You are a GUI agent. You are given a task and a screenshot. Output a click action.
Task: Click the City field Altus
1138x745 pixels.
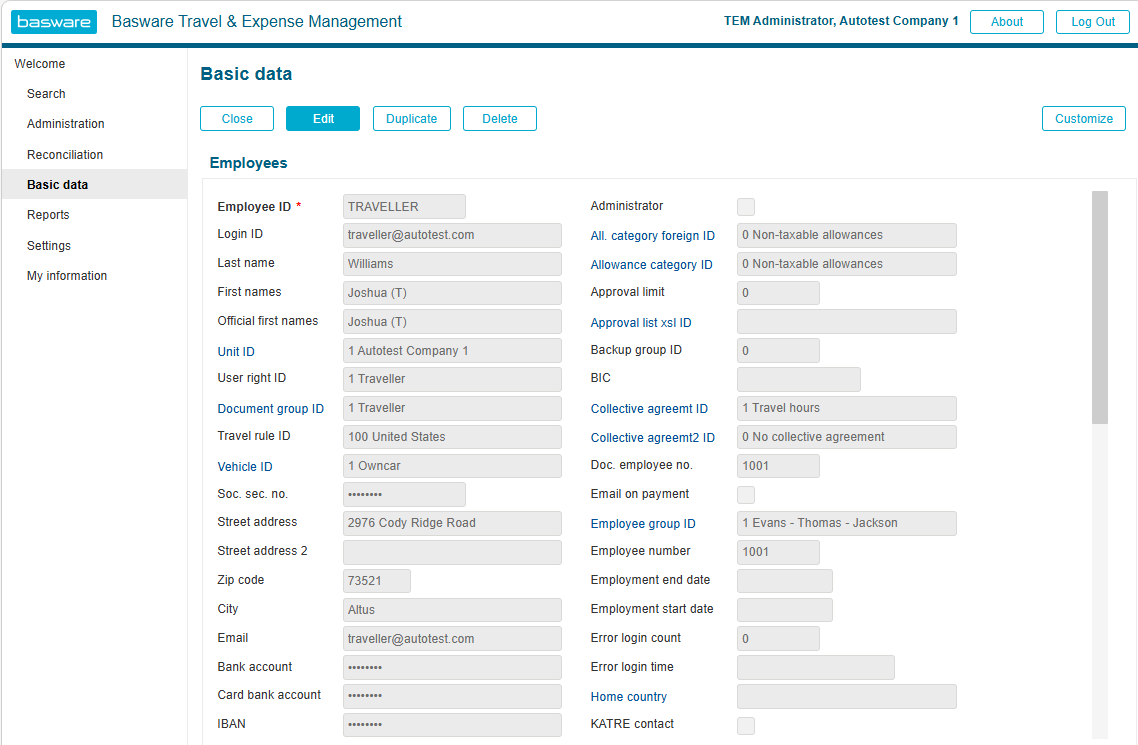[x=452, y=610]
